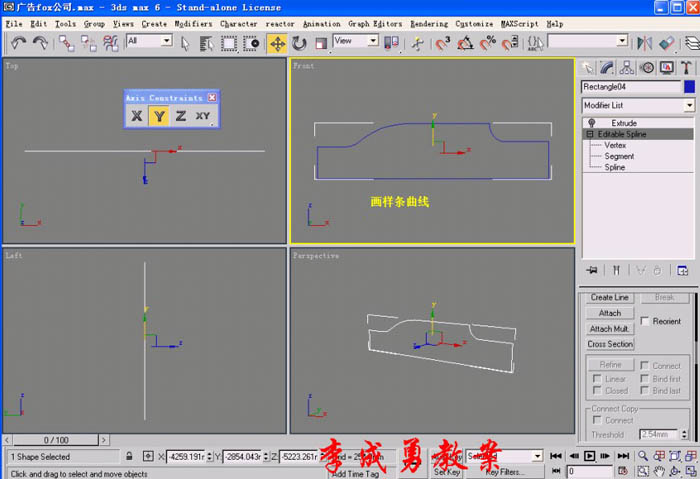Click the Mirror Selected Objects icon
This screenshot has width=700, height=479.
[644, 43]
